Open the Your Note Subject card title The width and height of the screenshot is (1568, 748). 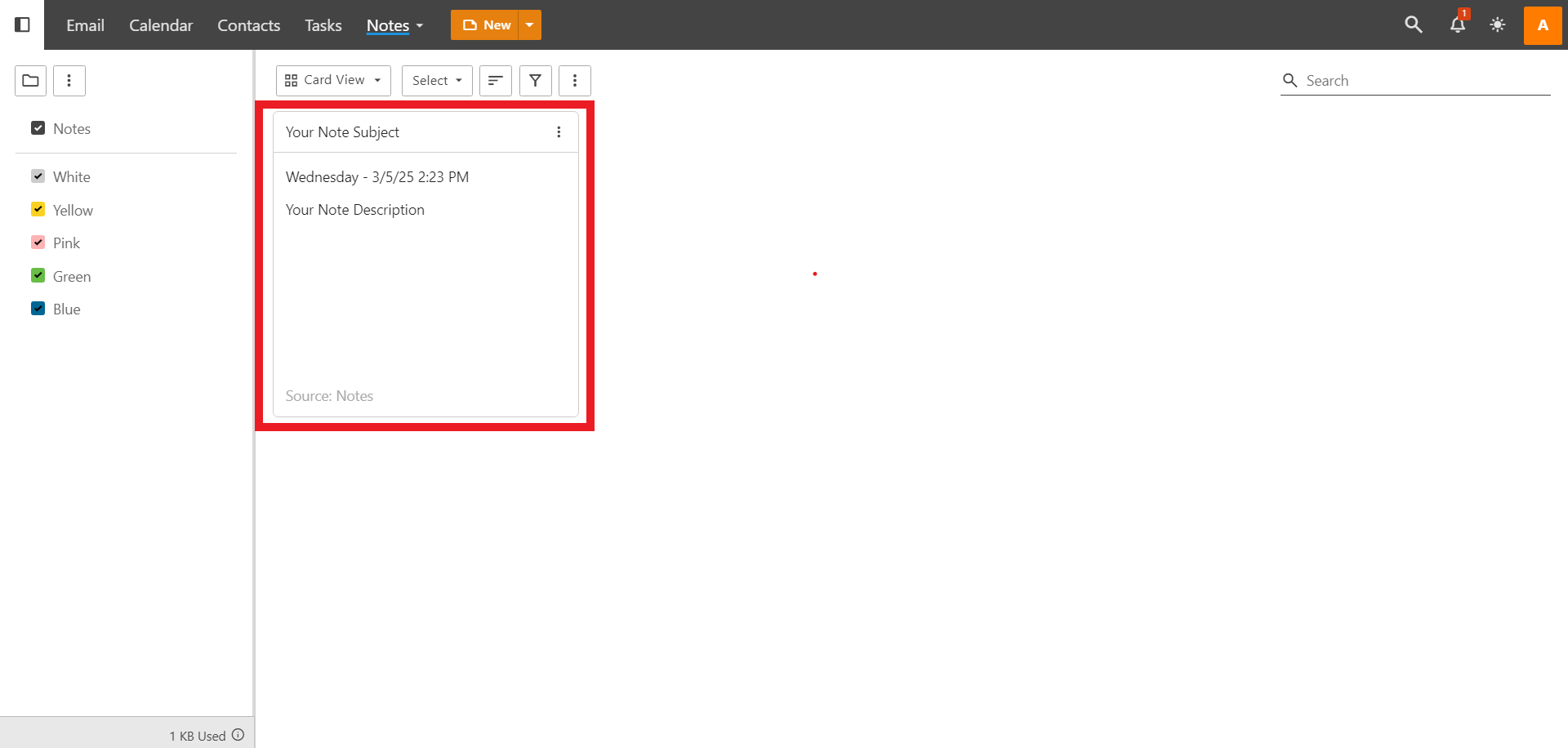(342, 132)
